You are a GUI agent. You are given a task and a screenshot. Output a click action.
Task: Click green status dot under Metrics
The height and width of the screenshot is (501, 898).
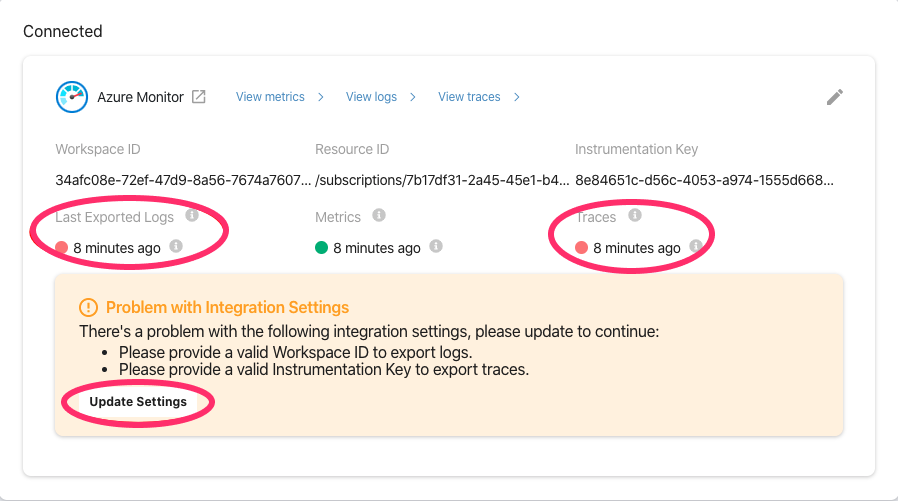pyautogui.click(x=321, y=247)
